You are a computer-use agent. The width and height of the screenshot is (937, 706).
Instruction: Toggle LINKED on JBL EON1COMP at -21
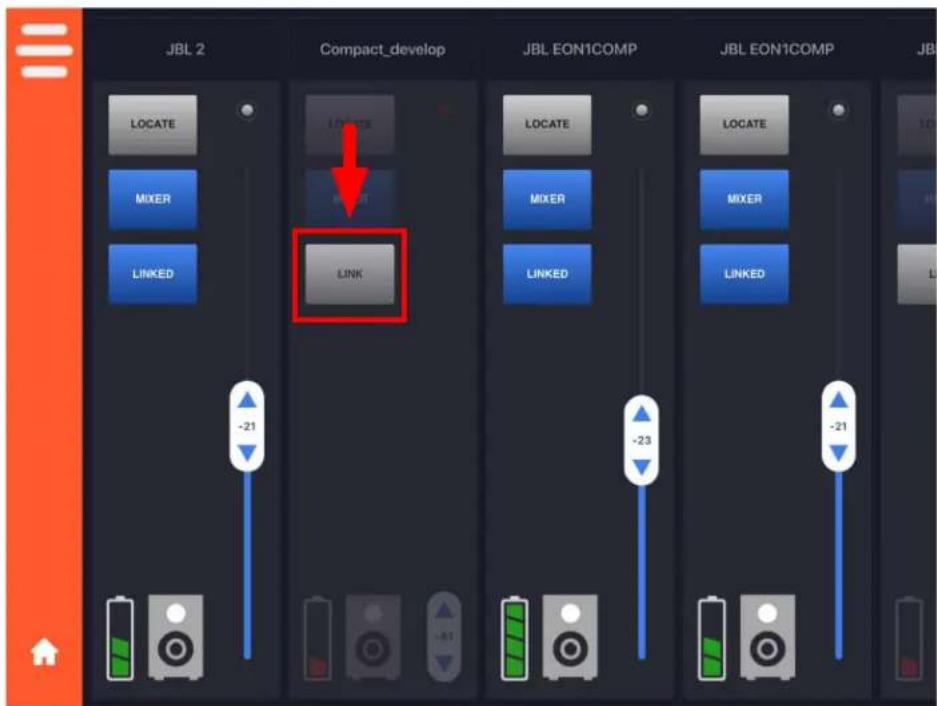tap(744, 274)
